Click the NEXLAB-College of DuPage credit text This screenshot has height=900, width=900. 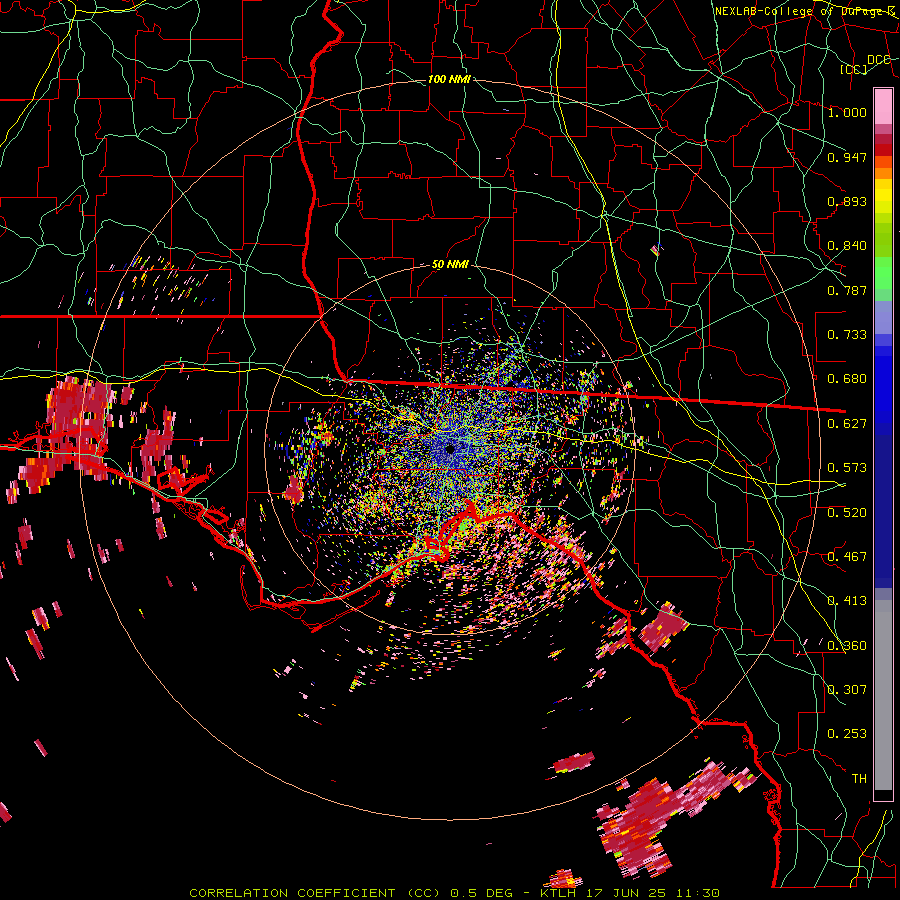pyautogui.click(x=805, y=11)
